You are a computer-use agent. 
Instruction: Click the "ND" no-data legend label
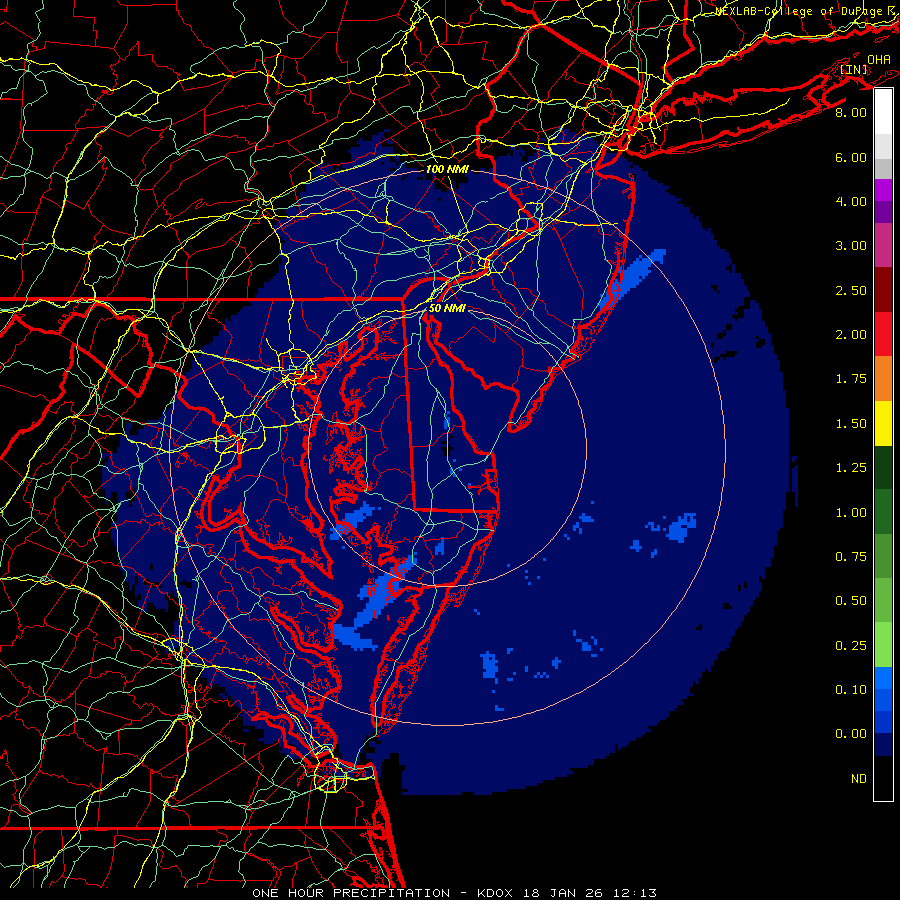click(859, 779)
